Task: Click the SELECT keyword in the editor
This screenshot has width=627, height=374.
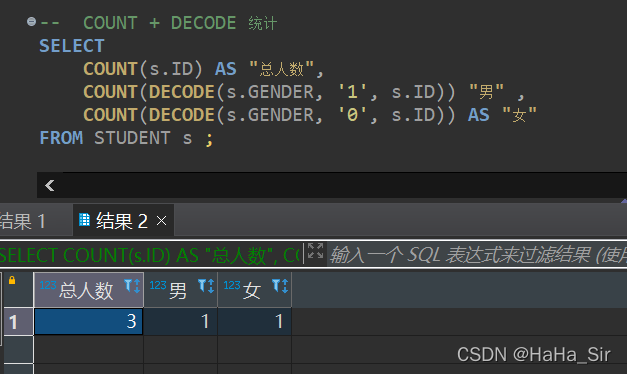Action: [x=72, y=46]
